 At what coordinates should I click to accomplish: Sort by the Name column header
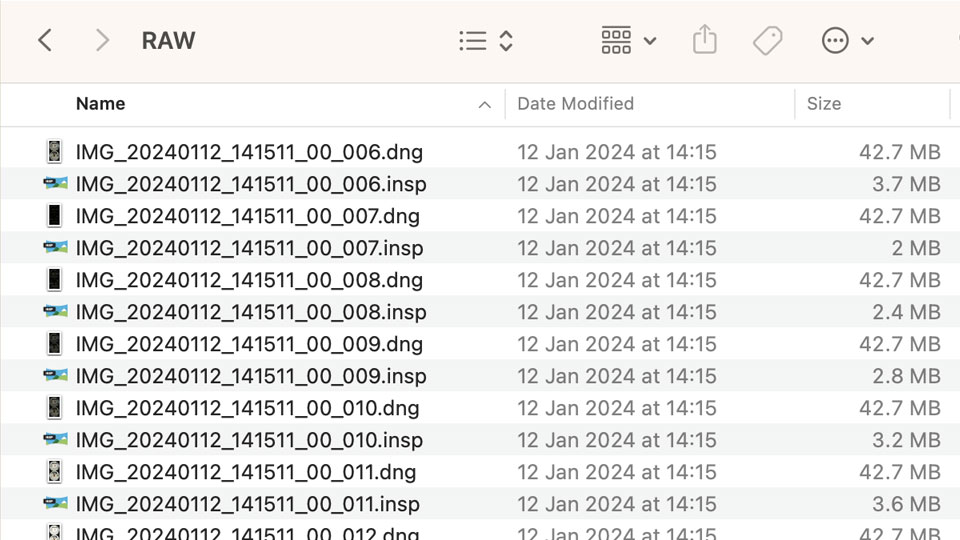[100, 103]
